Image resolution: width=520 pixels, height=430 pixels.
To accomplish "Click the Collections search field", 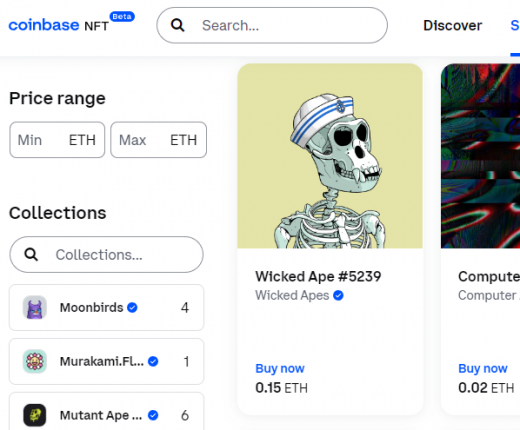I will coord(106,255).
